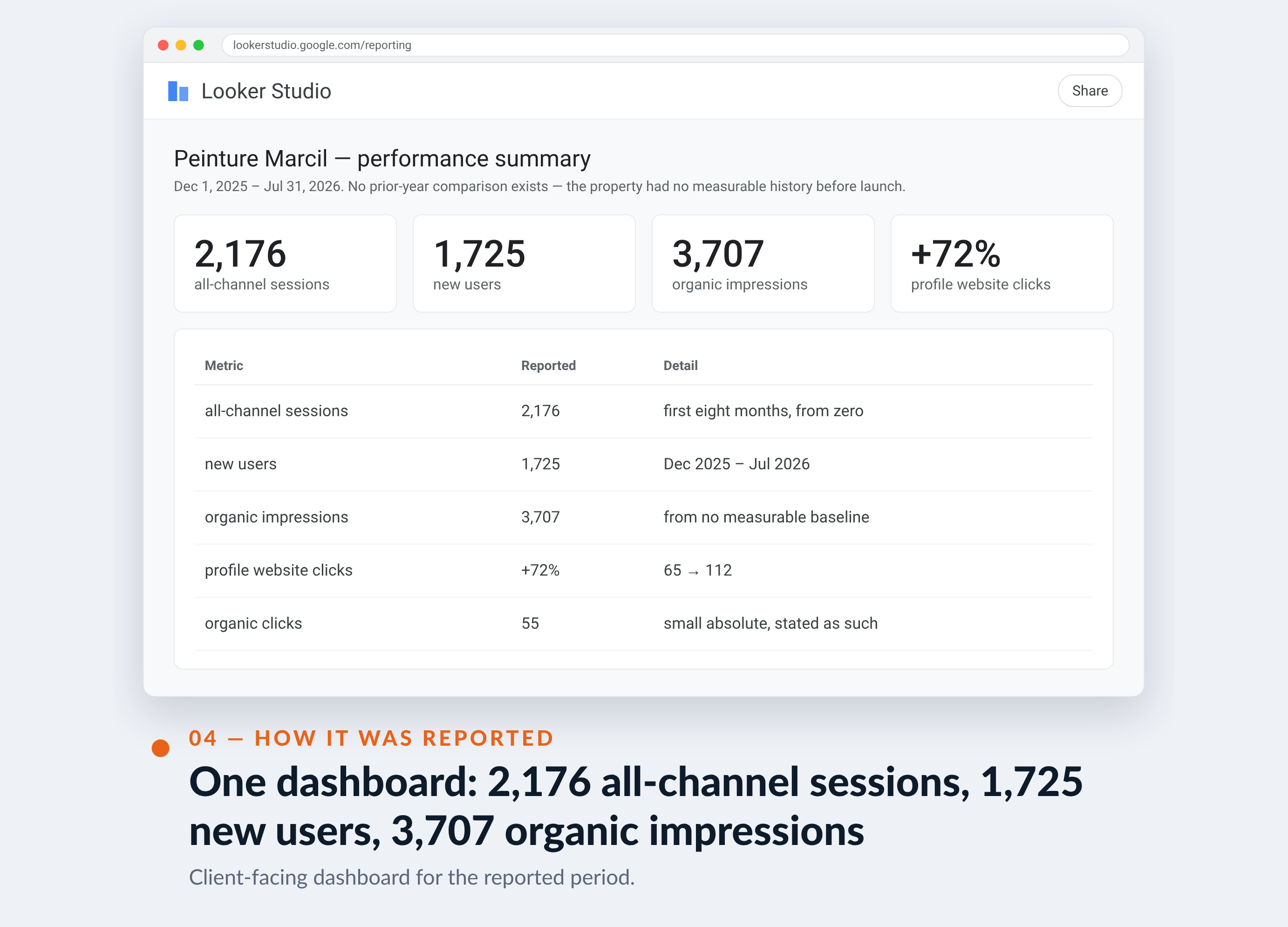Screen dimensions: 1288x927
Task: Click the all-channel sessions table row label
Action: coord(276,411)
